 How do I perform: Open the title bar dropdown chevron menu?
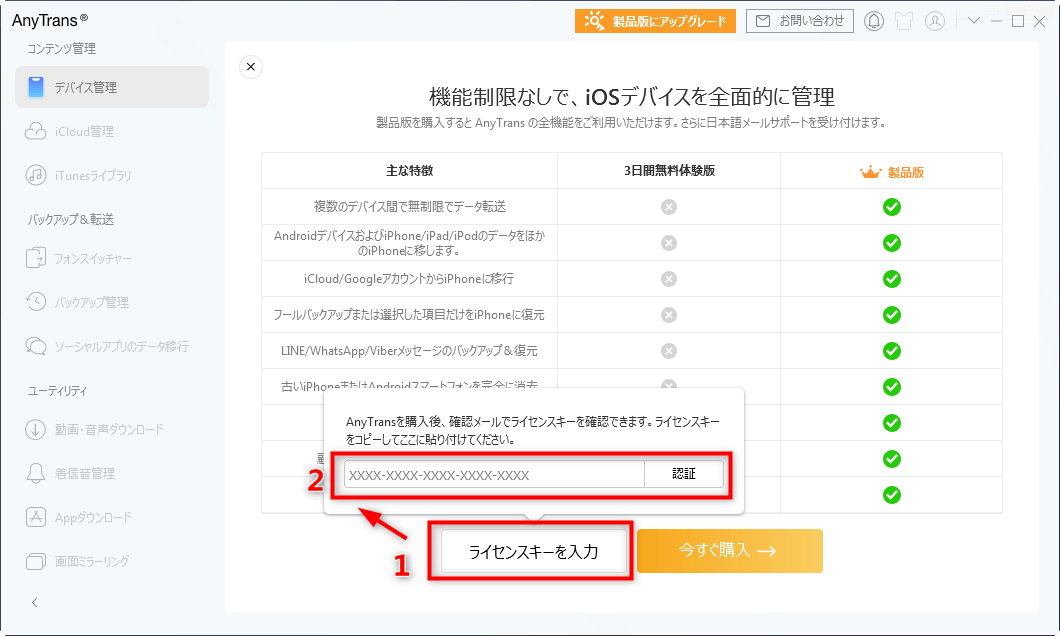[973, 20]
